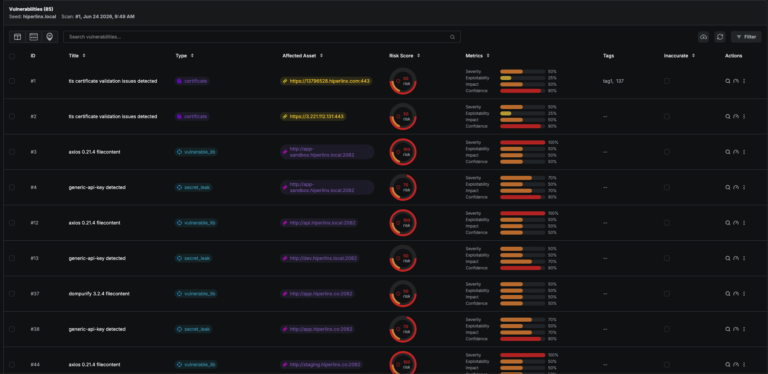The image size is (768, 374).
Task: Open gauge icon for vulnerability #13
Action: [x=736, y=258]
